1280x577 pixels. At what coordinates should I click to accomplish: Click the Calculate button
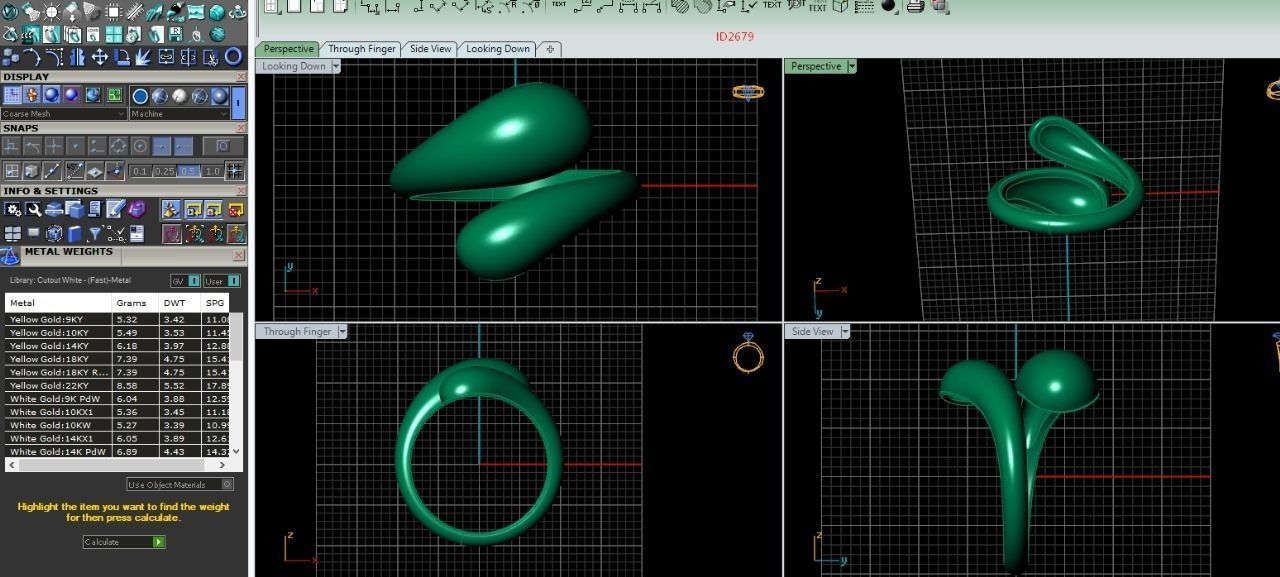click(124, 542)
